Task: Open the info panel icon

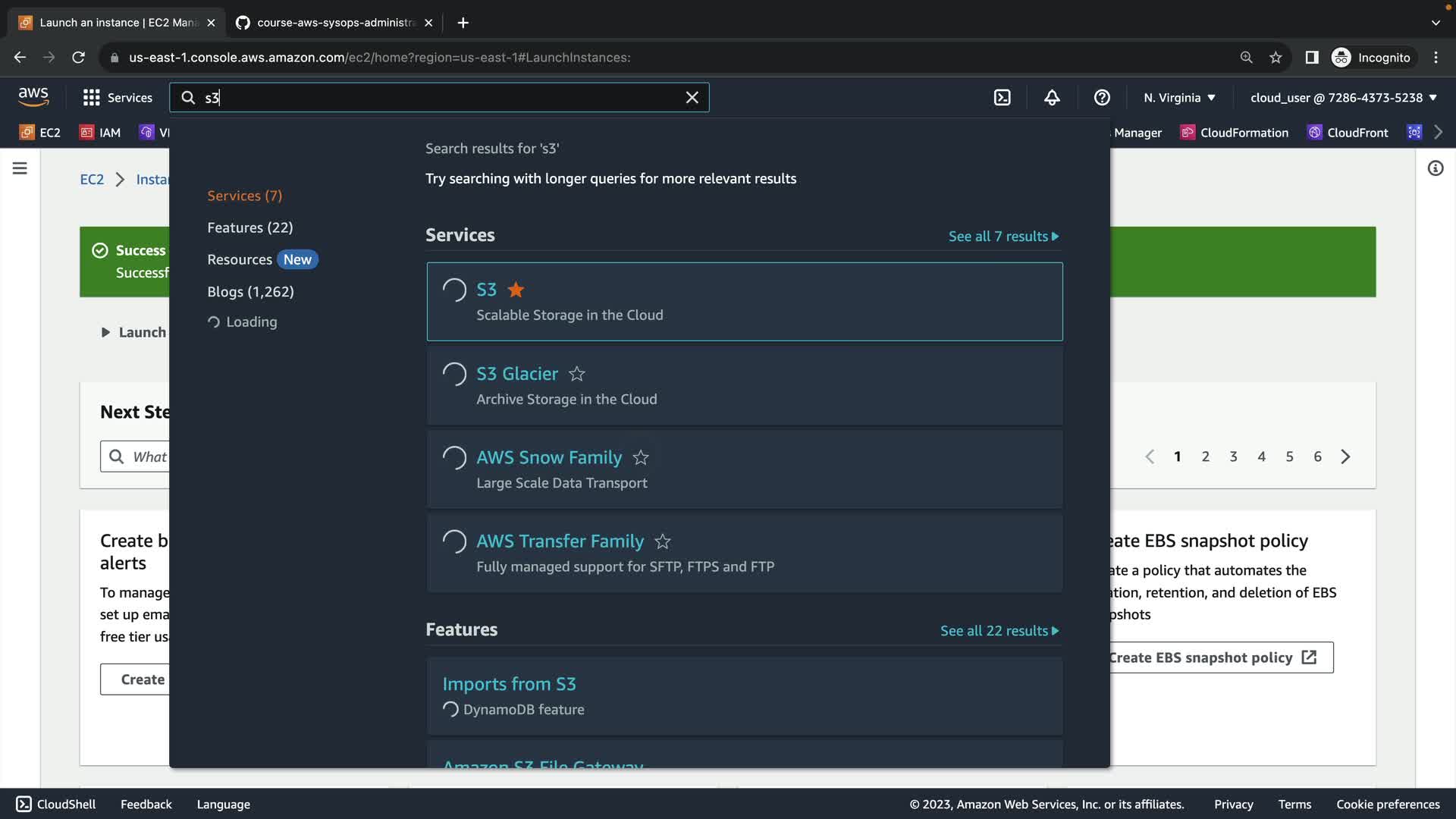Action: (x=1435, y=168)
